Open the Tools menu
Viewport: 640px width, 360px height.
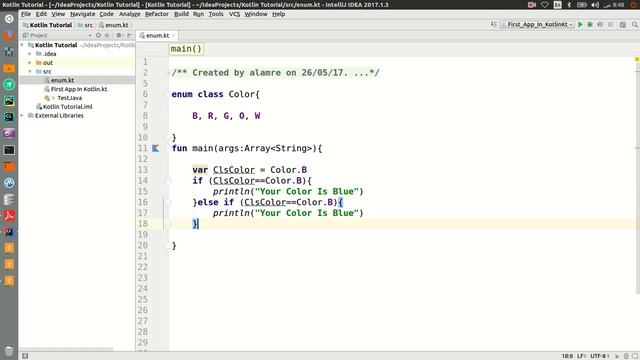click(x=216, y=14)
